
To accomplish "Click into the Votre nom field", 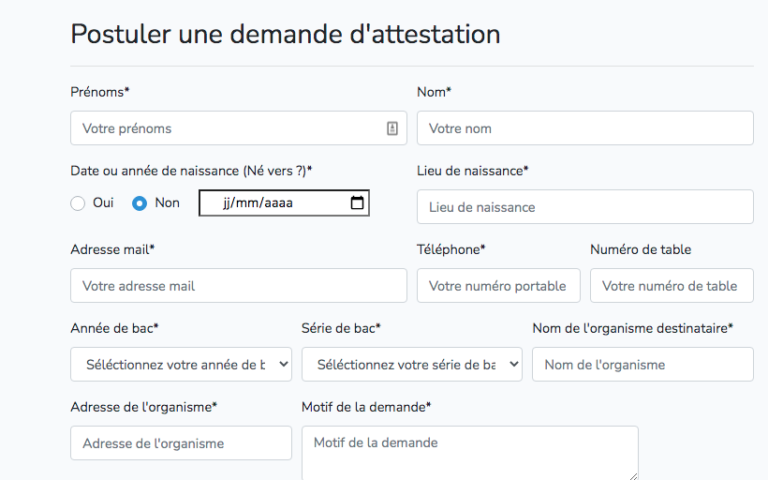I will pyautogui.click(x=584, y=128).
